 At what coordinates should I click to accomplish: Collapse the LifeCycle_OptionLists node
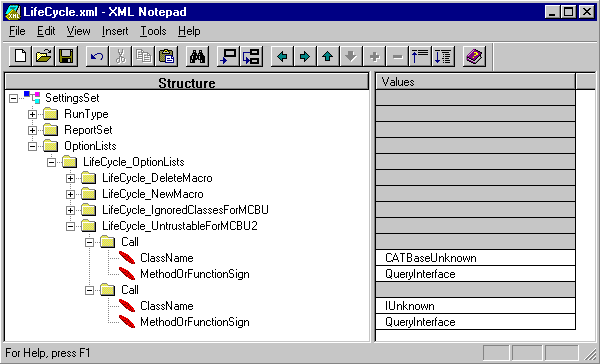coord(51,162)
